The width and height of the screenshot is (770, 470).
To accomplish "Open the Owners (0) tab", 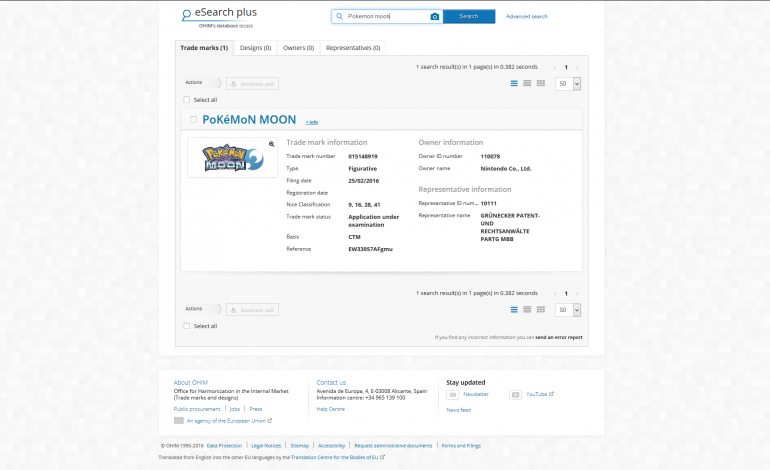I will tap(299, 48).
